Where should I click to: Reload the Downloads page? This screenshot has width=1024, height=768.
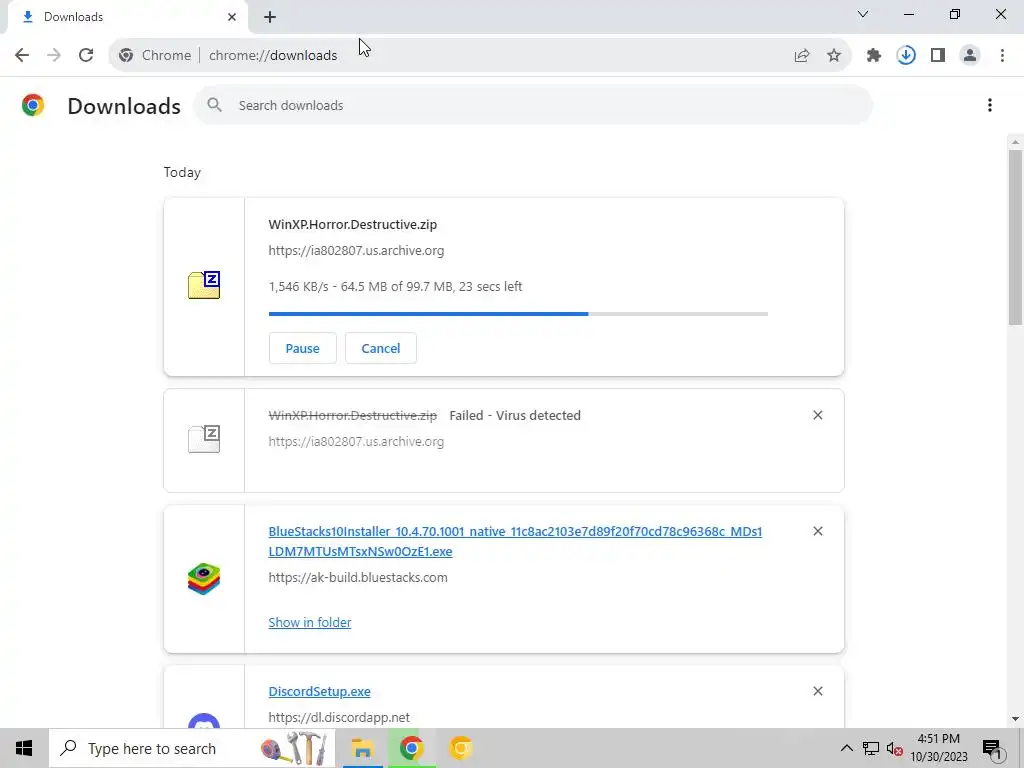click(x=86, y=55)
